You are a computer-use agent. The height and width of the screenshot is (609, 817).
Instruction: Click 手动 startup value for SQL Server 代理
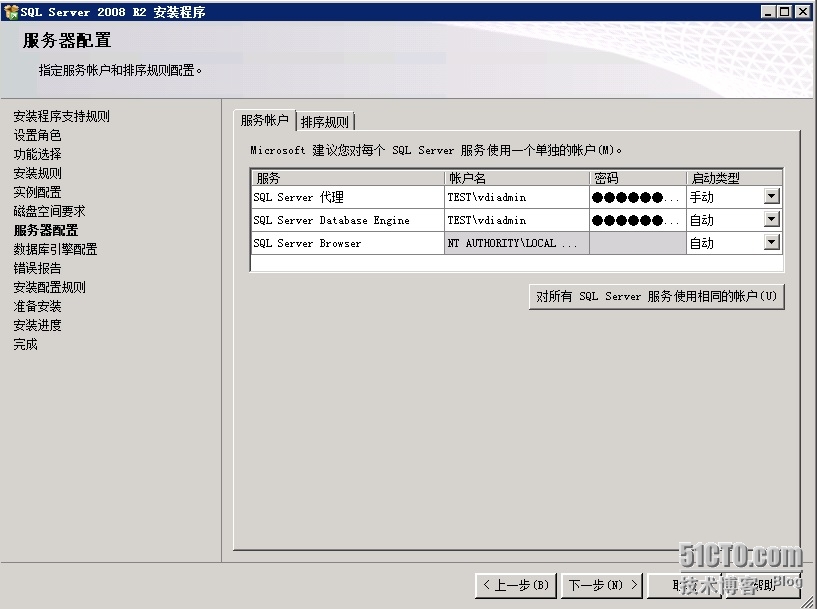point(702,197)
